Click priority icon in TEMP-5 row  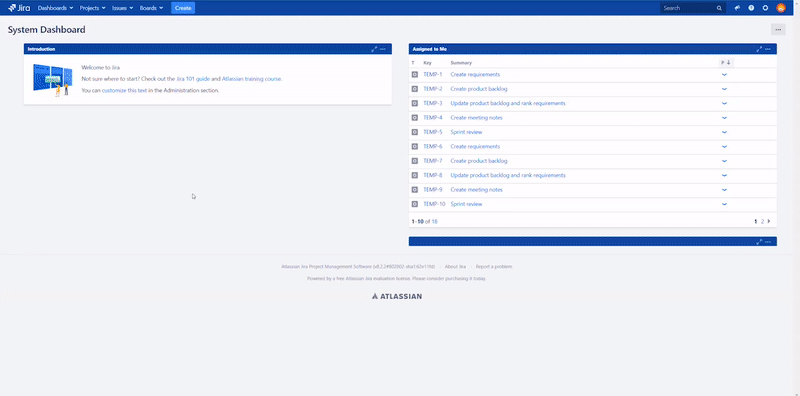pyautogui.click(x=724, y=132)
